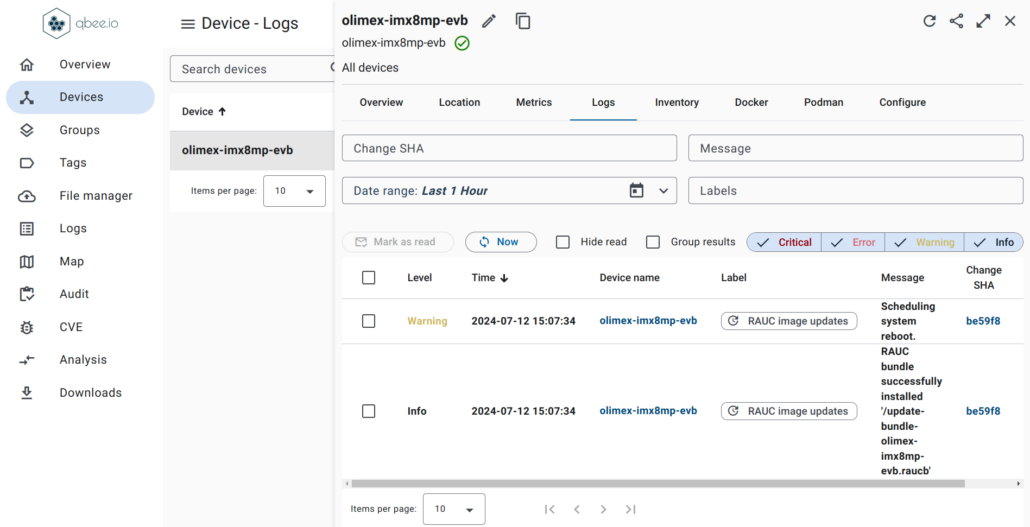Toggle the select-all logs header checkbox
The height and width of the screenshot is (527, 1030).
point(369,278)
